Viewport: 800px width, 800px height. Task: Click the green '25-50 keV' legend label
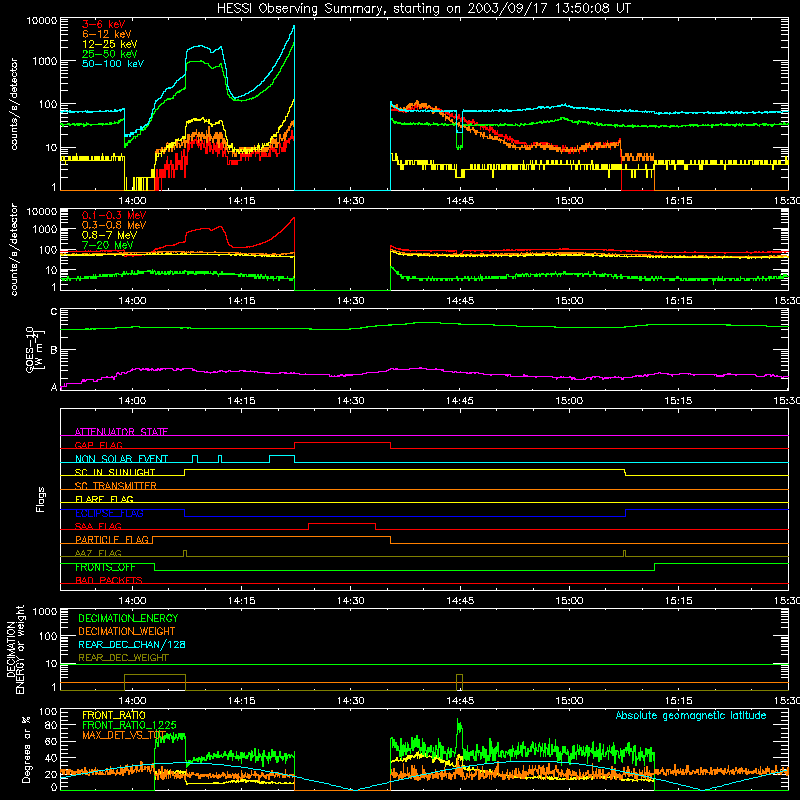coord(110,54)
